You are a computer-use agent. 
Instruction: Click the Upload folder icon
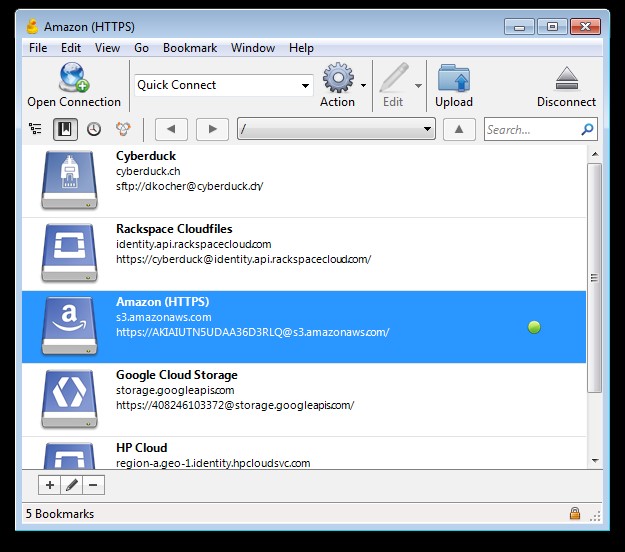(x=454, y=78)
